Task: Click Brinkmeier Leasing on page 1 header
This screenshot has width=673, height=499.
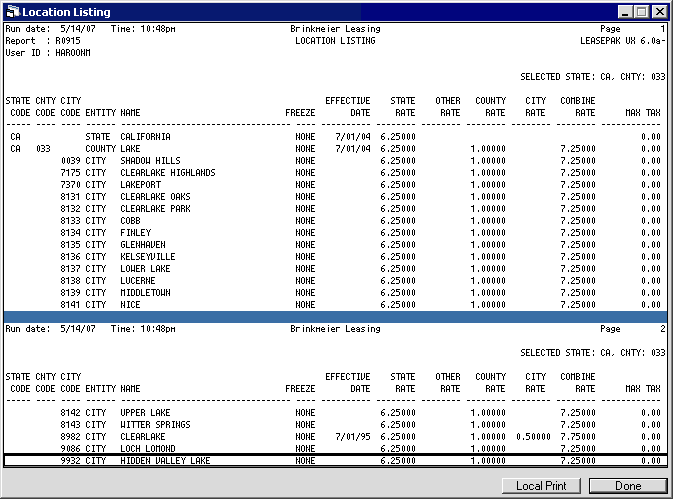Action: pyautogui.click(x=335, y=29)
